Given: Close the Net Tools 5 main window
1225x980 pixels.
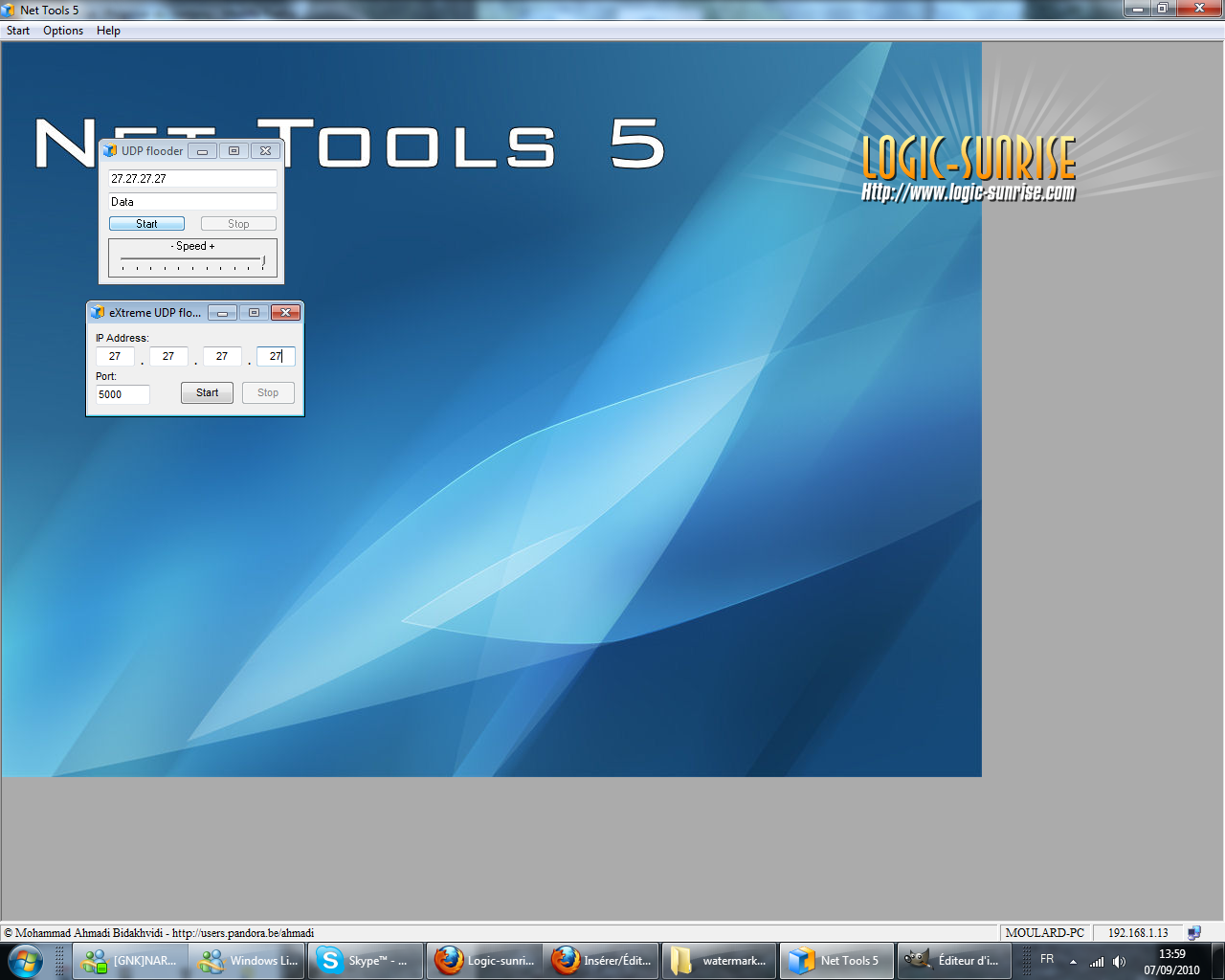Looking at the screenshot, I should point(1199,9).
